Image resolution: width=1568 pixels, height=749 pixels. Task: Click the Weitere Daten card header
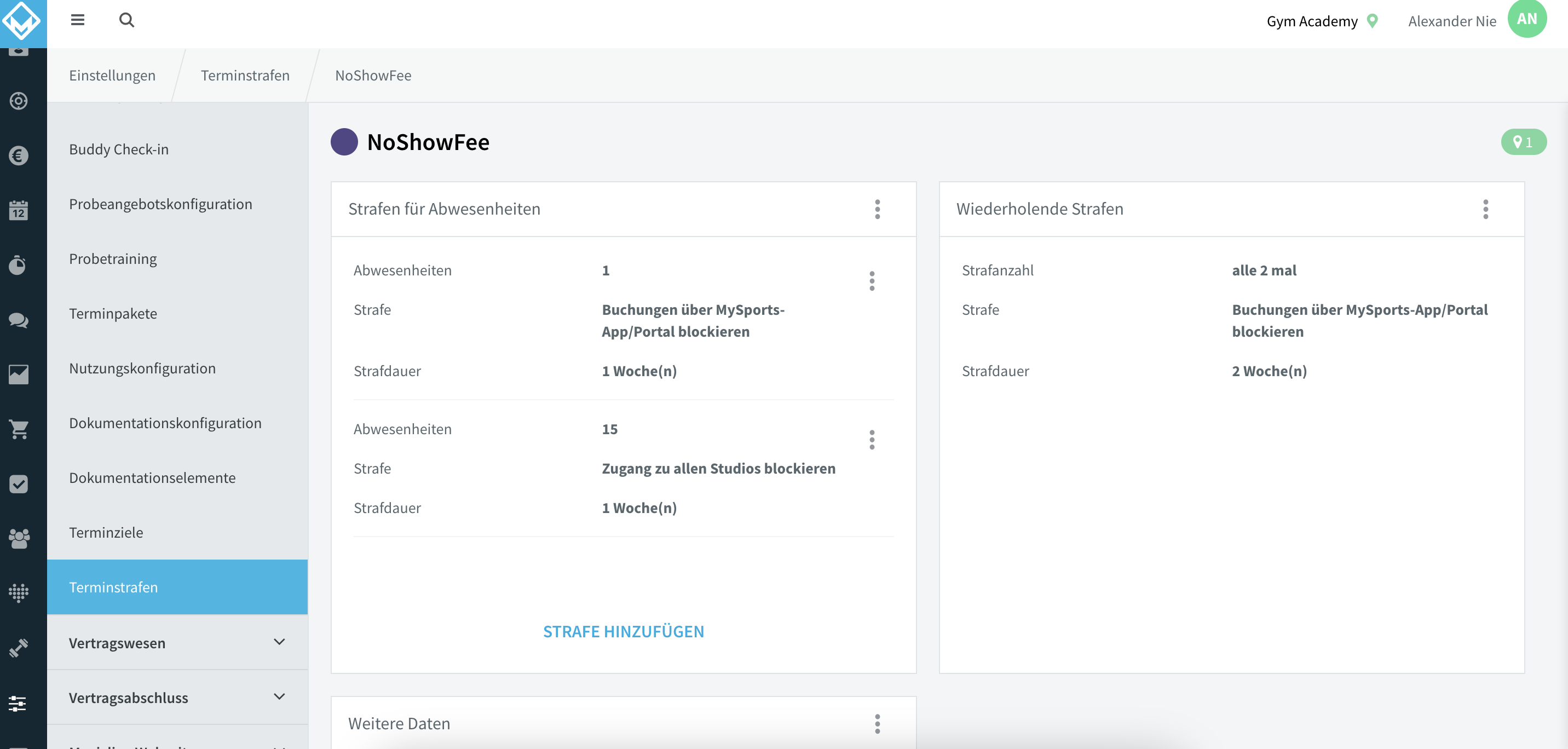pyautogui.click(x=623, y=723)
